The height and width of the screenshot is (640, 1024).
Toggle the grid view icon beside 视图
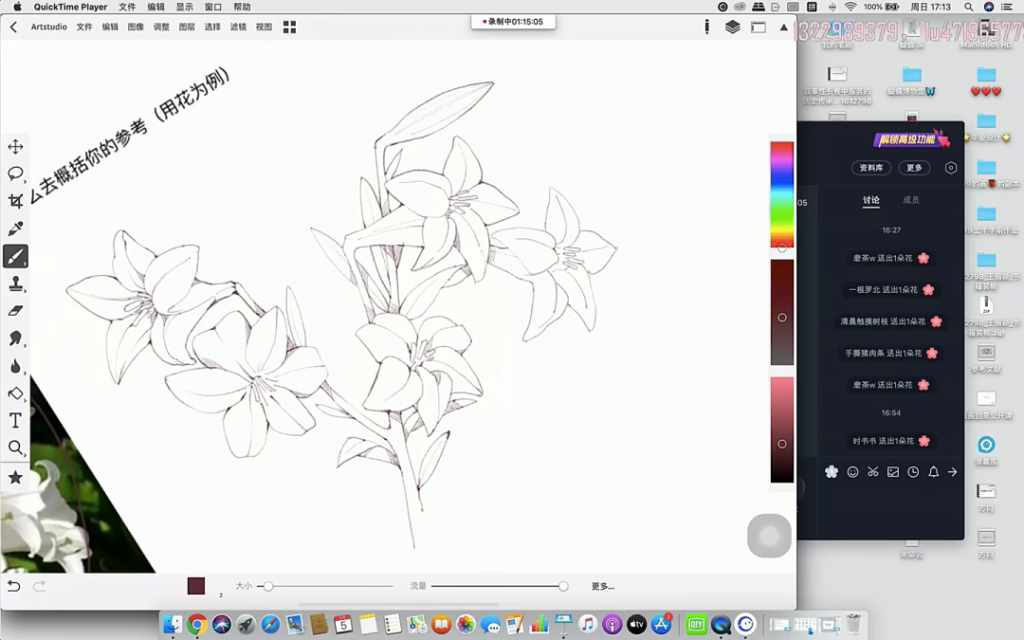pos(289,27)
